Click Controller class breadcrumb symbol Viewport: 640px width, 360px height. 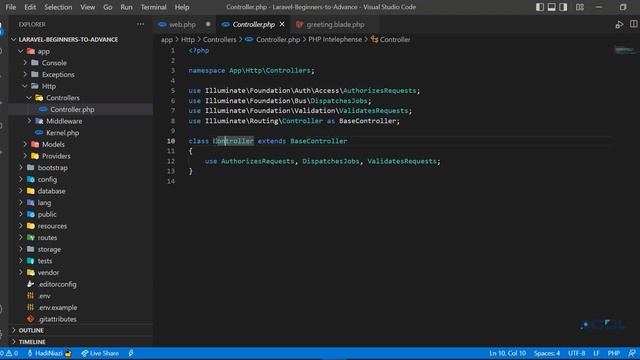391,40
